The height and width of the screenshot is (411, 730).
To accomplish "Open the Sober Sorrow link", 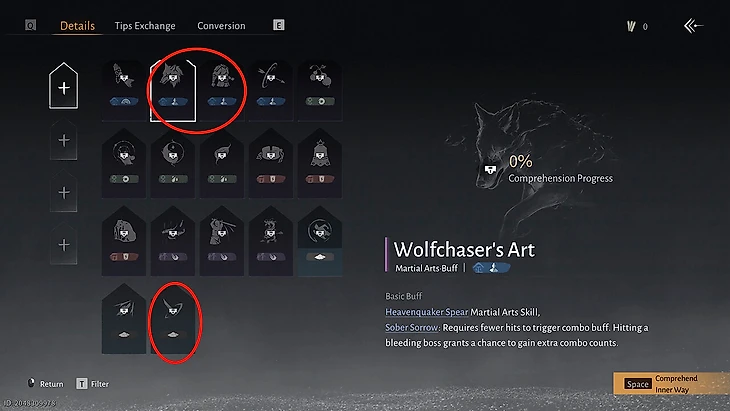I will pyautogui.click(x=412, y=327).
